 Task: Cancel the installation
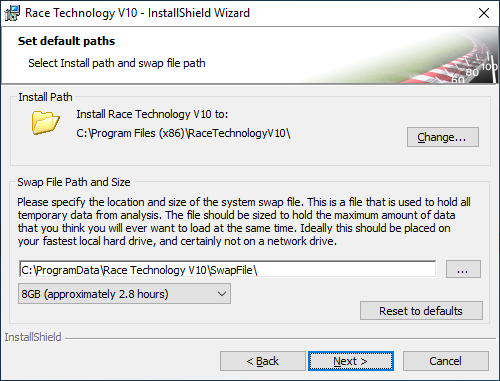click(x=446, y=361)
